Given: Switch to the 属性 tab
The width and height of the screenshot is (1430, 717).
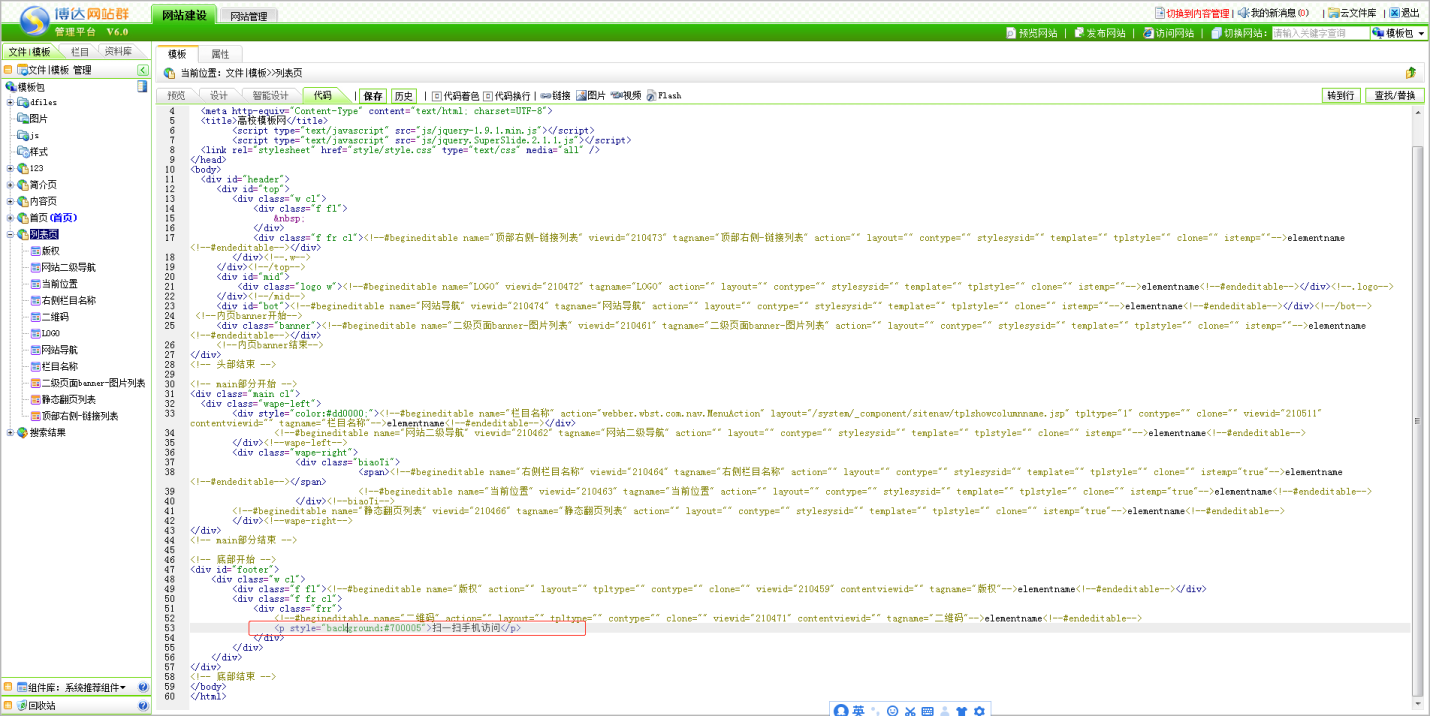Looking at the screenshot, I should click(x=220, y=54).
